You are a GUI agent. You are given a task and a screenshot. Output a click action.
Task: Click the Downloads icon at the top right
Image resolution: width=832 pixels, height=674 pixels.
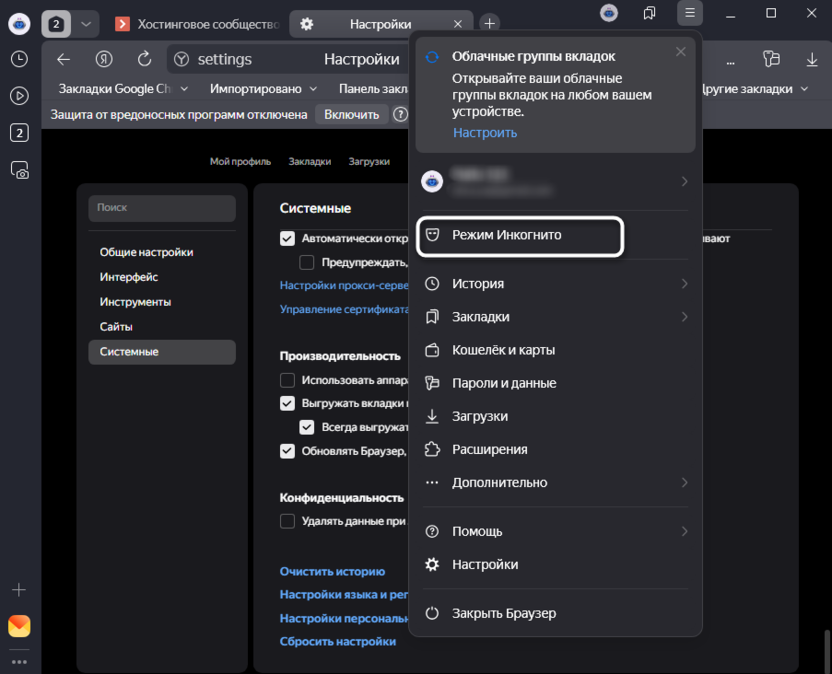(x=811, y=59)
